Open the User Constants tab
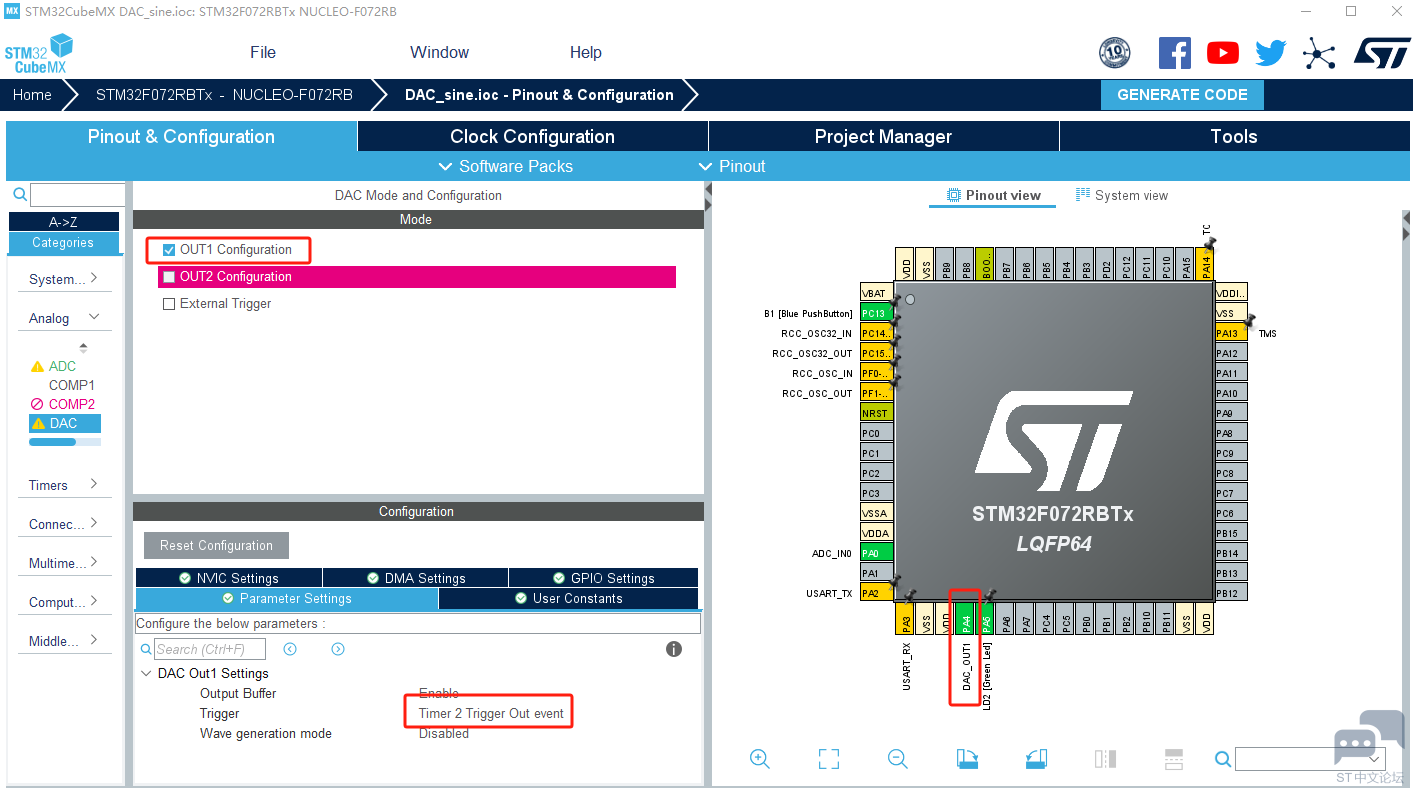Viewport: 1413px width, 793px height. (x=568, y=599)
